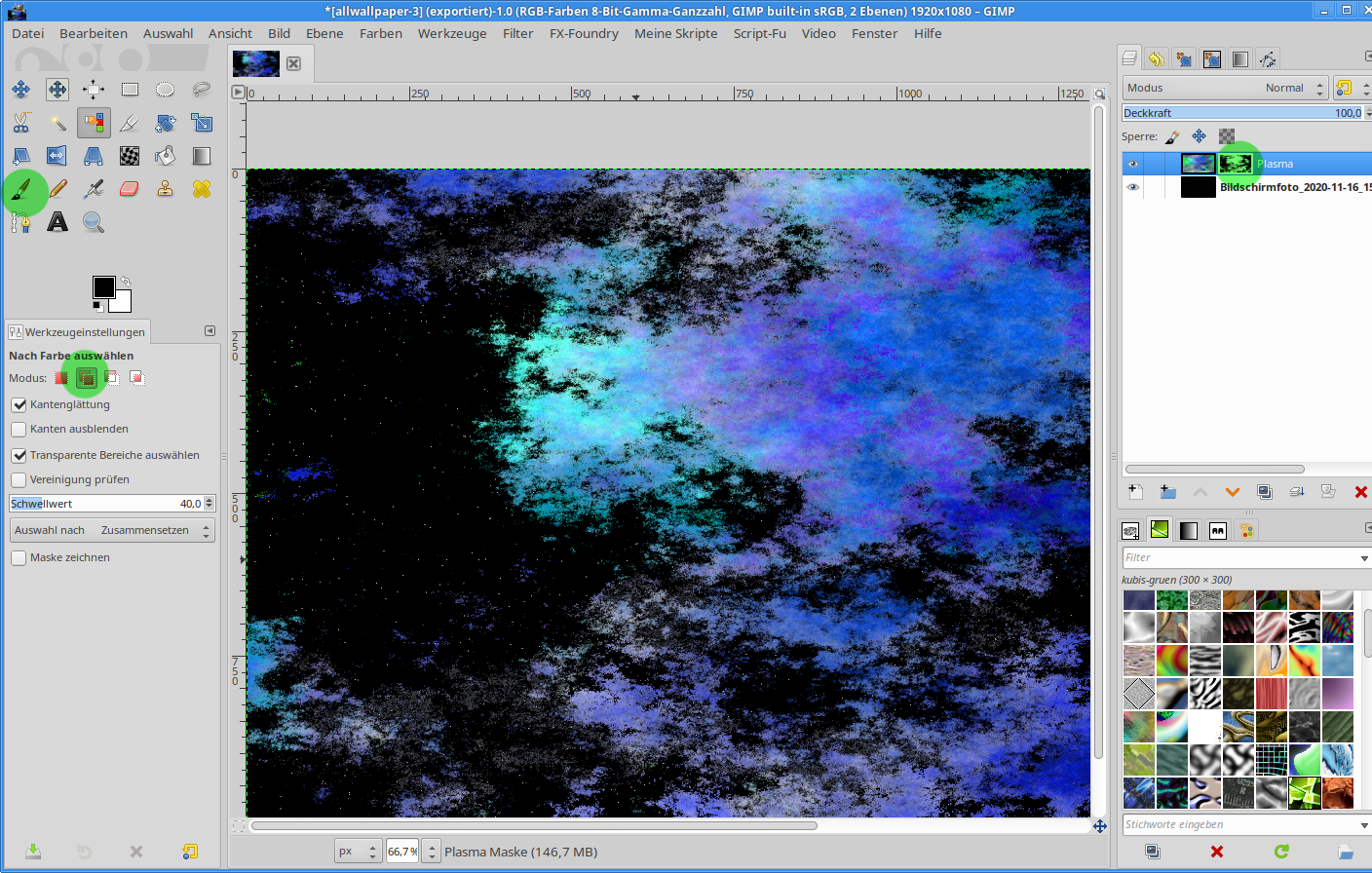
Task: Hide the Plasma layer via its eye icon
Action: pos(1132,164)
